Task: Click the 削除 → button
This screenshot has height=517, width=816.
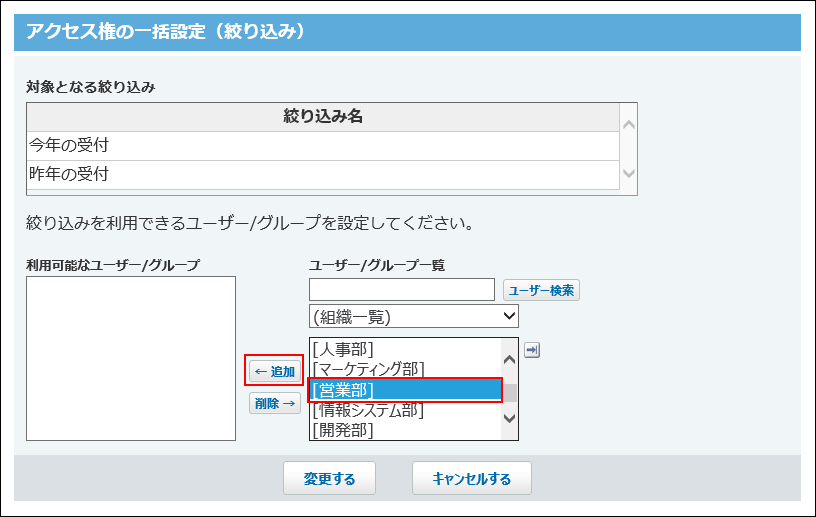Action: [x=275, y=403]
